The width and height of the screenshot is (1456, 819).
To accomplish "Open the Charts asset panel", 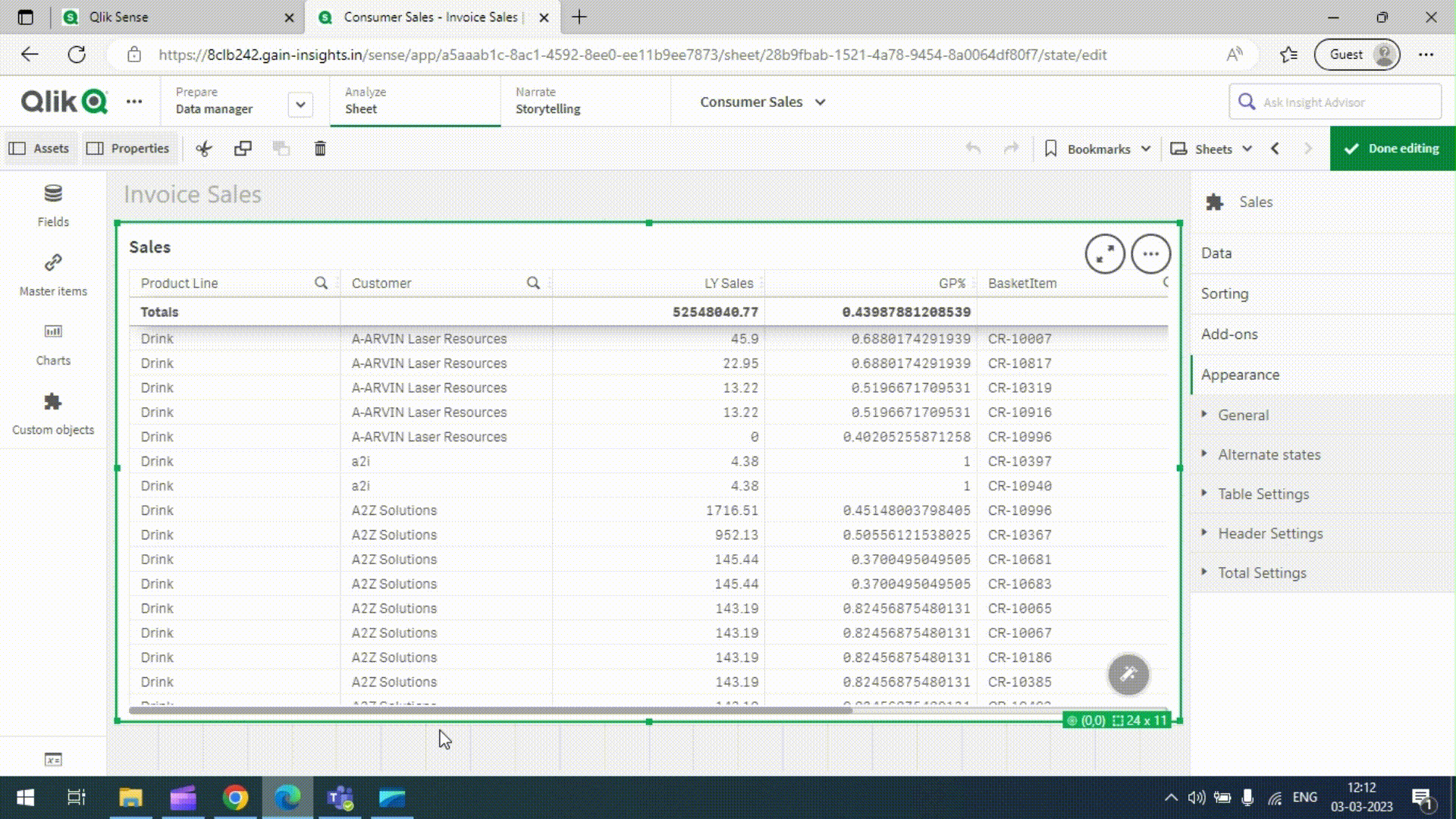I will (x=53, y=344).
